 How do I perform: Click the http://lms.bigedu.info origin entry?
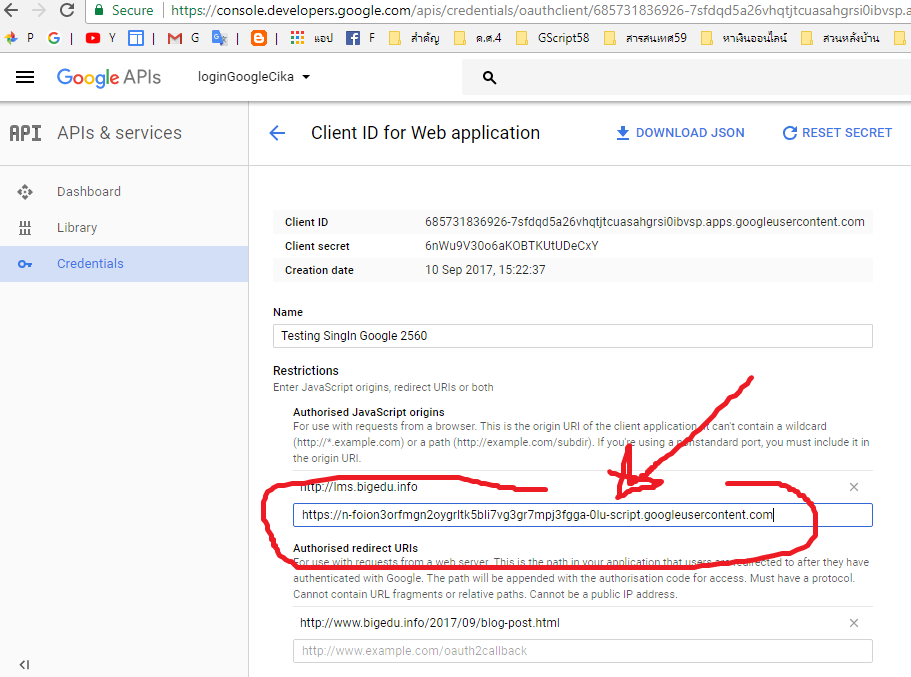[358, 487]
